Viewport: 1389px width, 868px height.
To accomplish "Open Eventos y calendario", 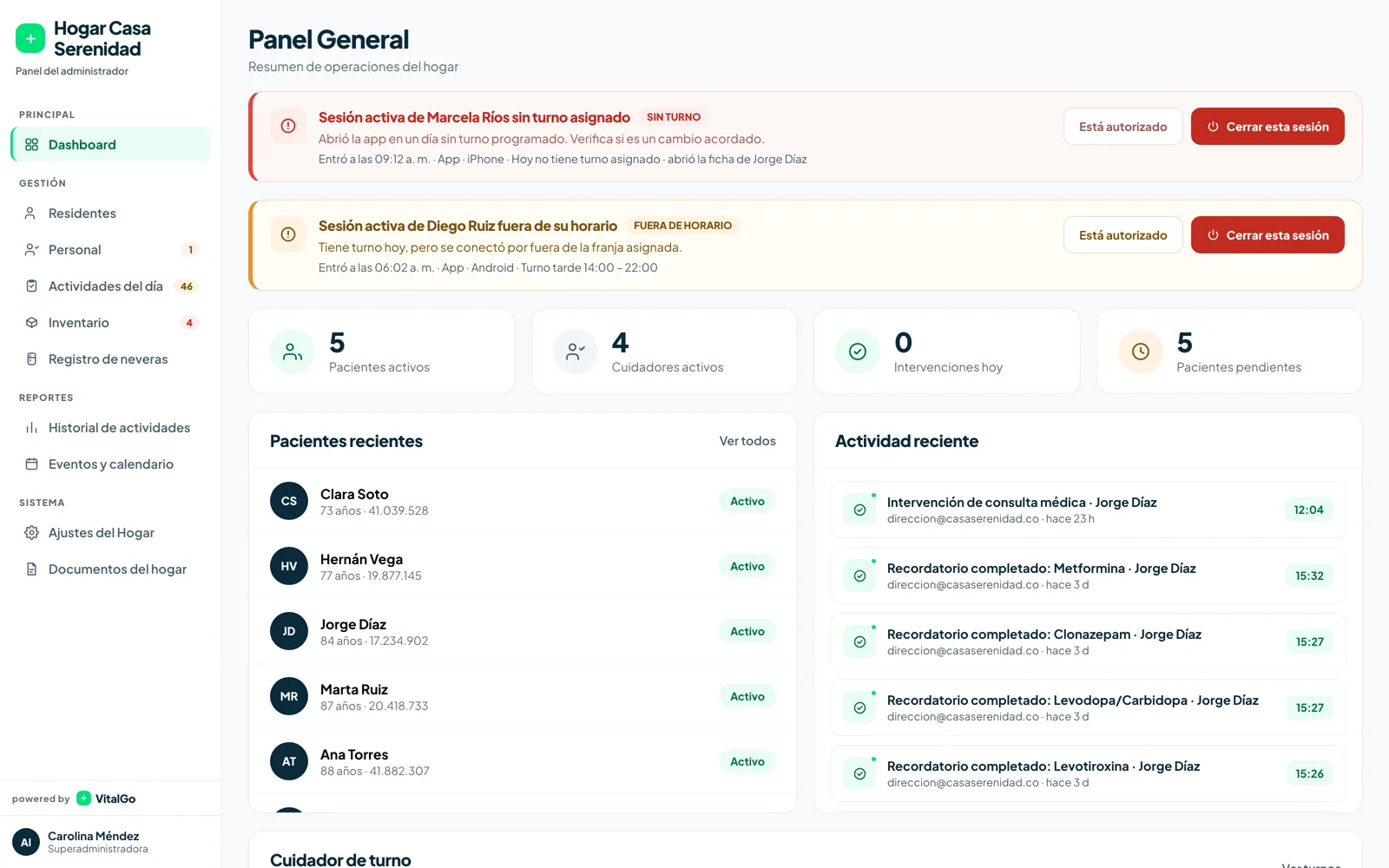I will [110, 464].
